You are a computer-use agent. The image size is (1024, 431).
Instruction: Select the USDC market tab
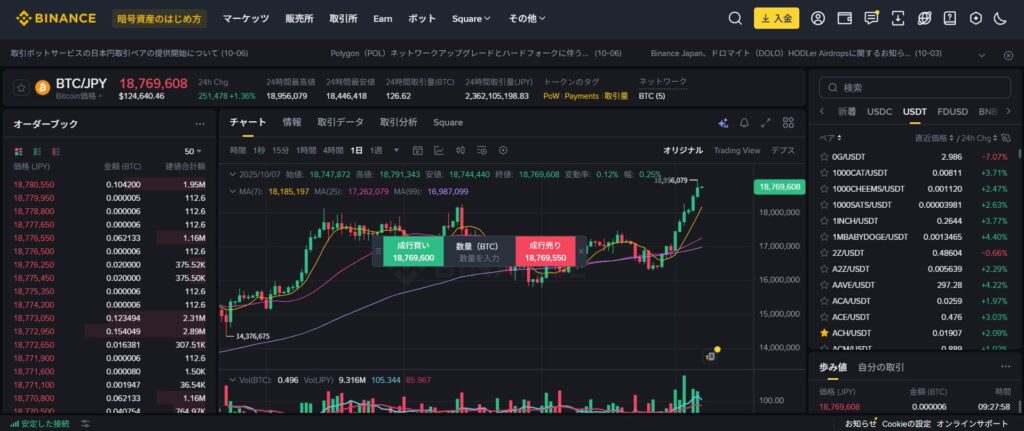pyautogui.click(x=879, y=111)
